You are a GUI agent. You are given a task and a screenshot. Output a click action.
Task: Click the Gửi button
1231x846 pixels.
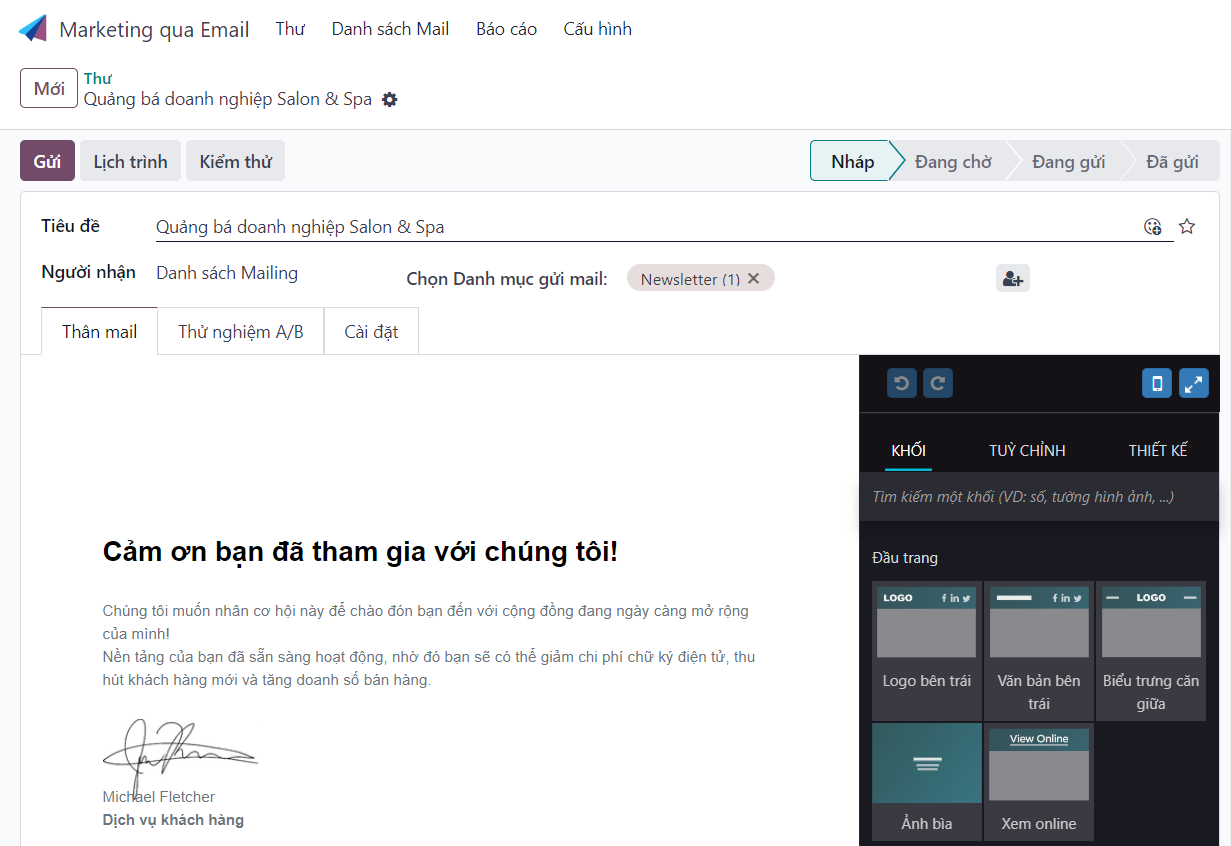tap(47, 161)
